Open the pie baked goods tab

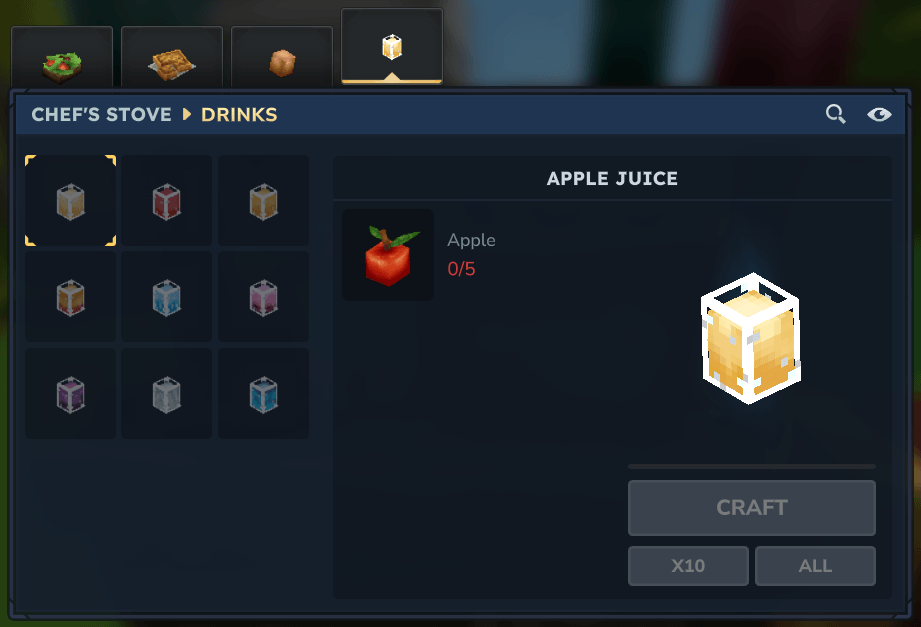172,58
